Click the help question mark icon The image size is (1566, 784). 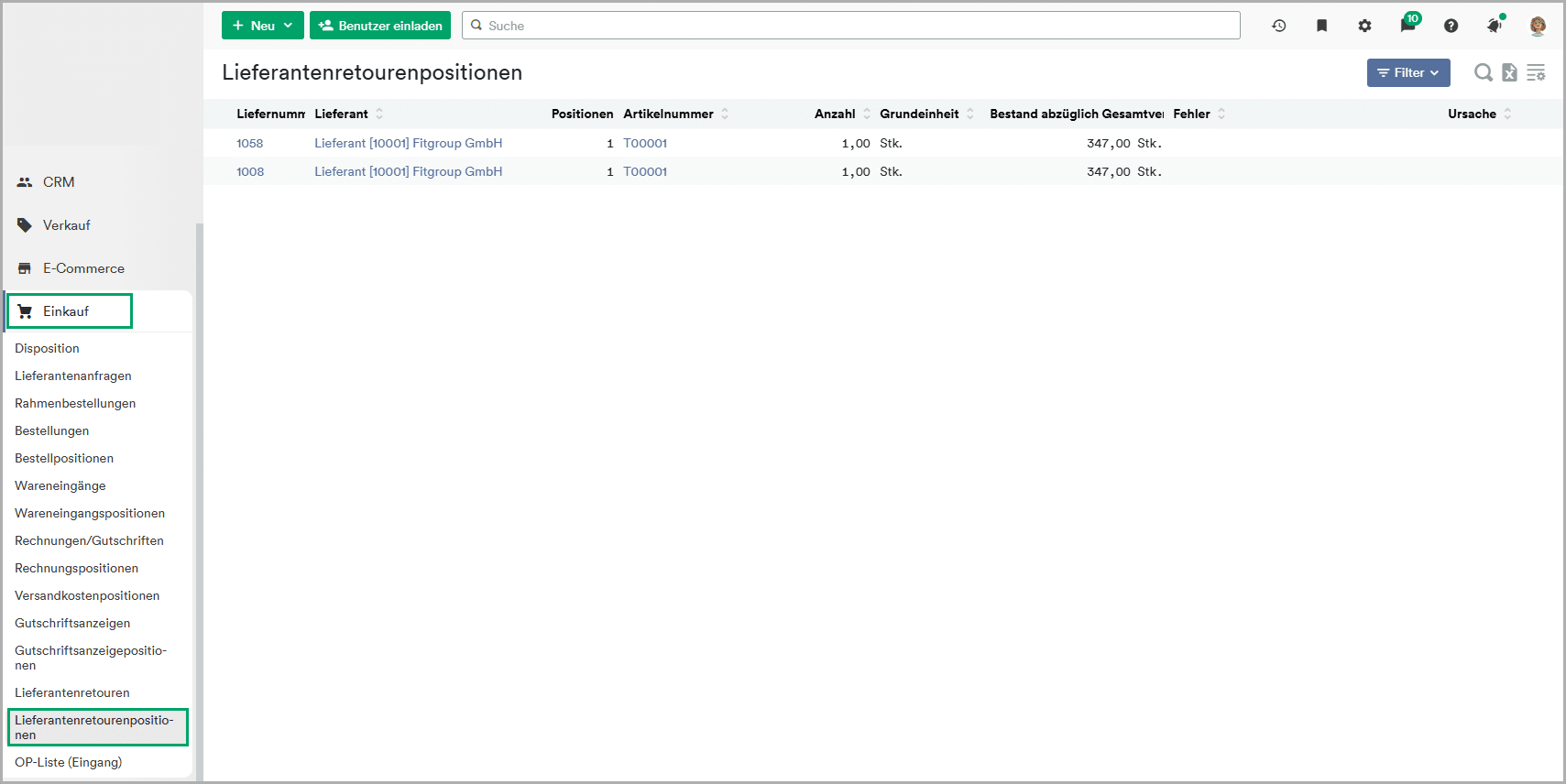point(1451,26)
